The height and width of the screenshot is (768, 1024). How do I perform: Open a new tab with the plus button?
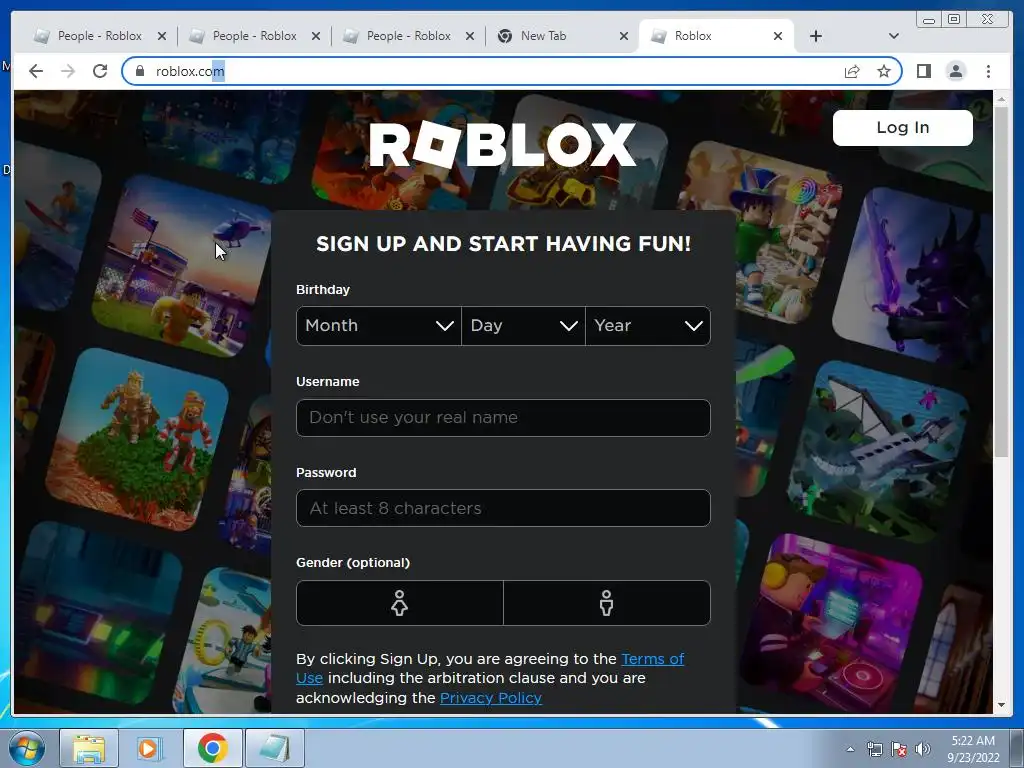click(816, 36)
